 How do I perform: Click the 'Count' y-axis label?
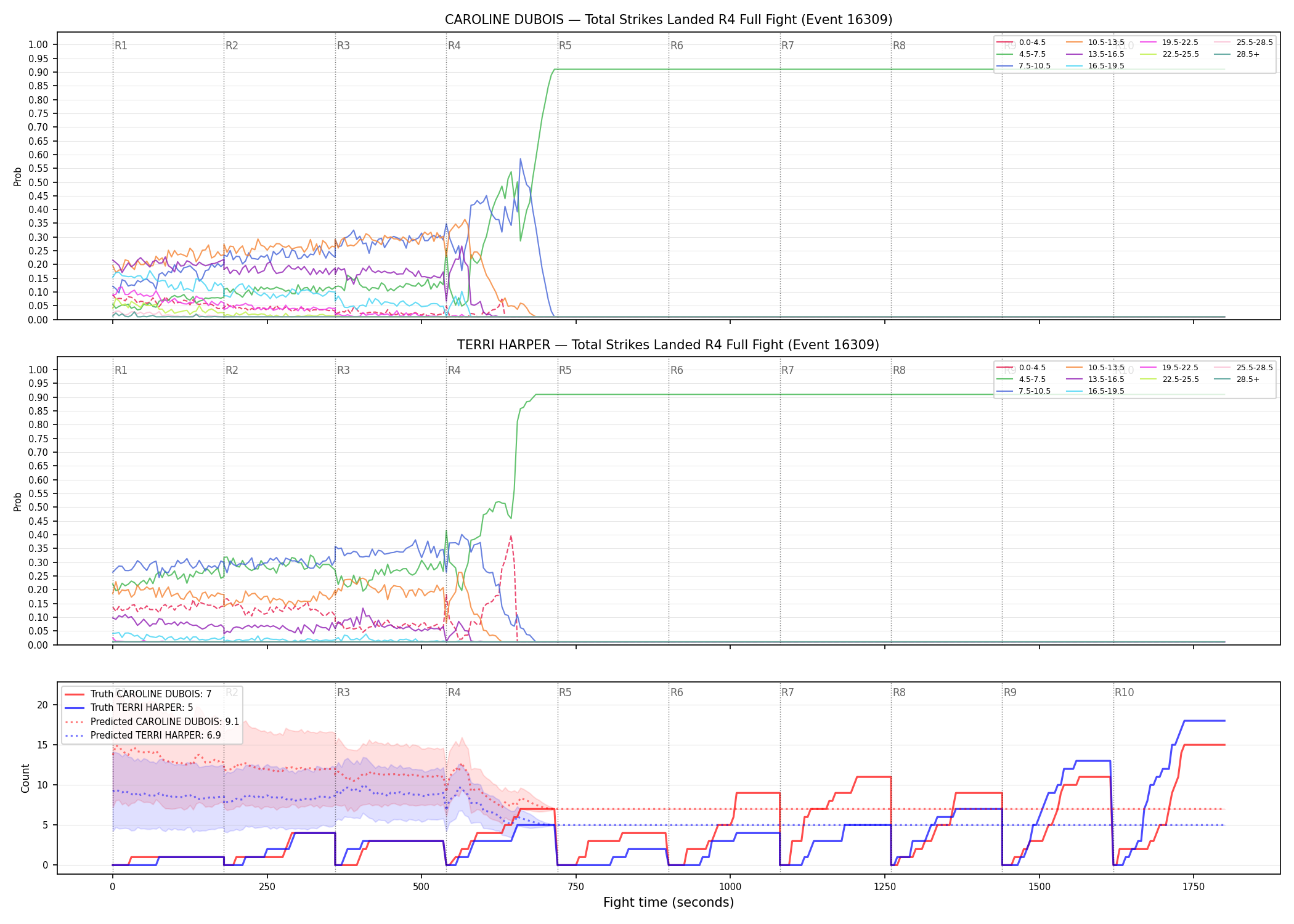(x=25, y=778)
